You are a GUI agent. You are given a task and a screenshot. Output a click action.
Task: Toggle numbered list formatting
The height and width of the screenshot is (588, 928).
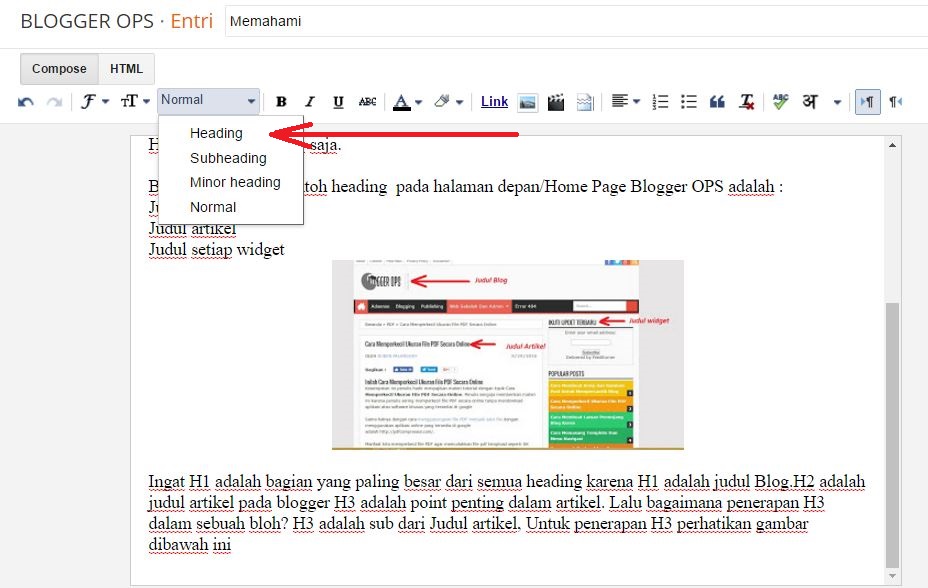658,101
